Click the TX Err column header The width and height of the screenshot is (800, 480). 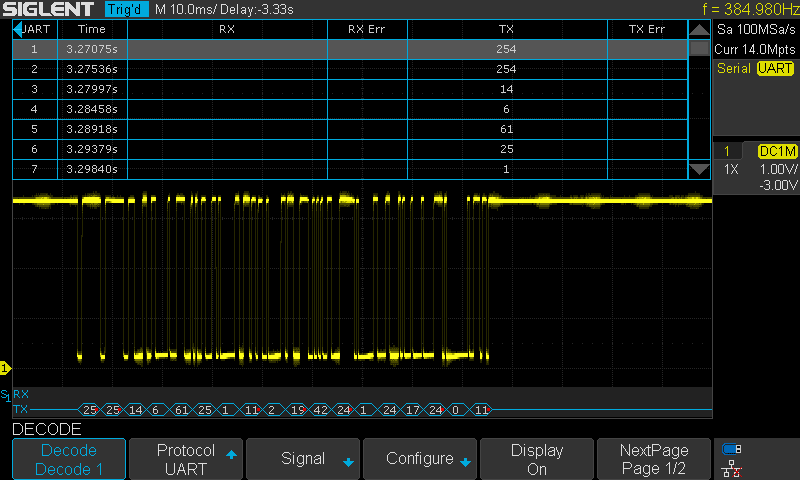pyautogui.click(x=647, y=29)
